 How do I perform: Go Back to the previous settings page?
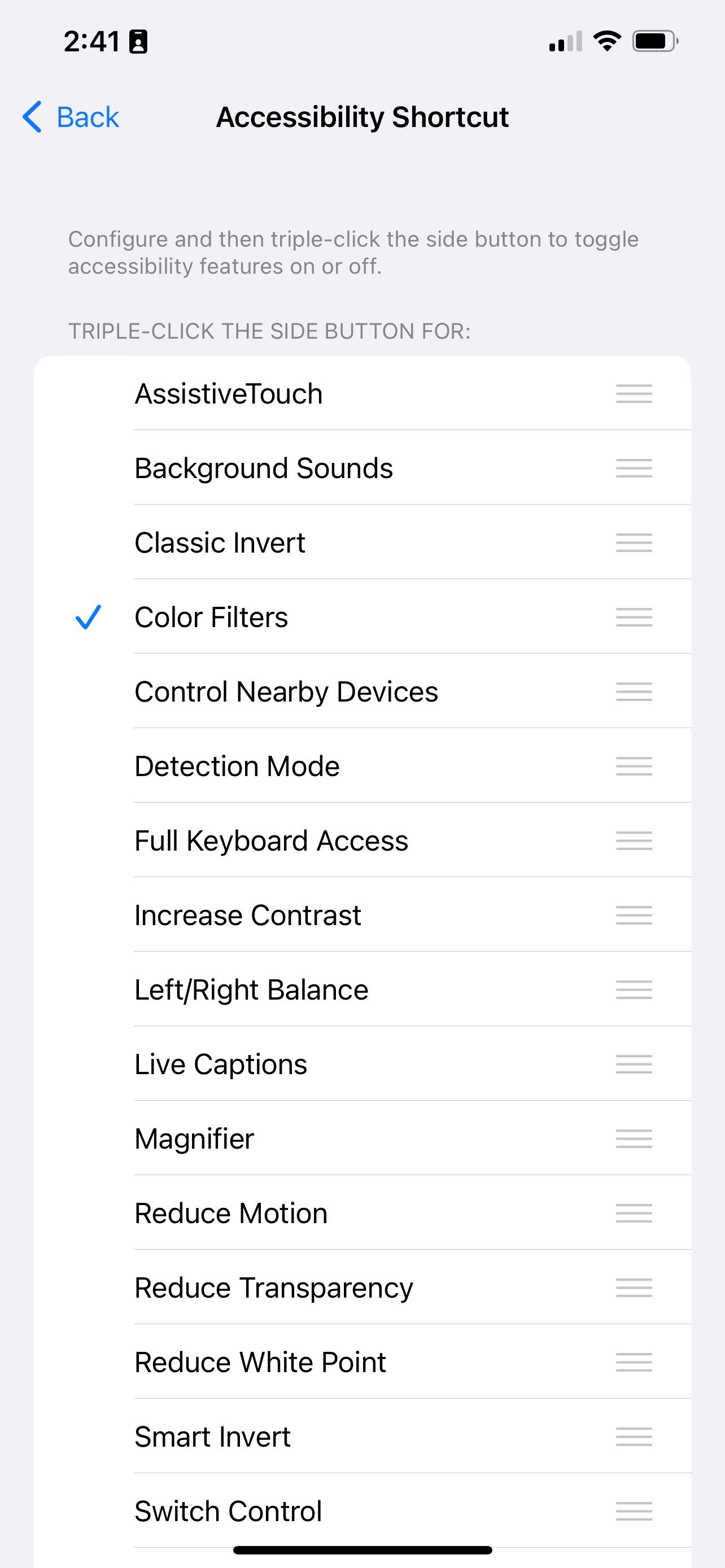[x=87, y=117]
